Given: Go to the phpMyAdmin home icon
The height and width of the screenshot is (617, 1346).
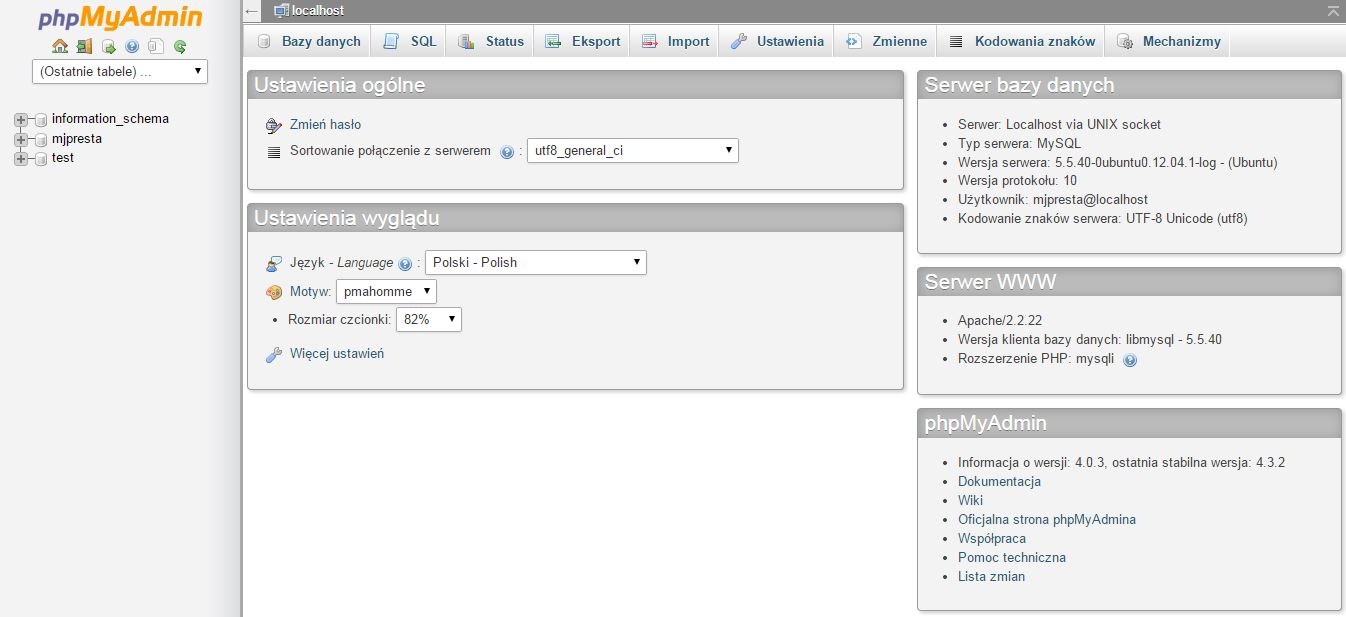Looking at the screenshot, I should (60, 46).
